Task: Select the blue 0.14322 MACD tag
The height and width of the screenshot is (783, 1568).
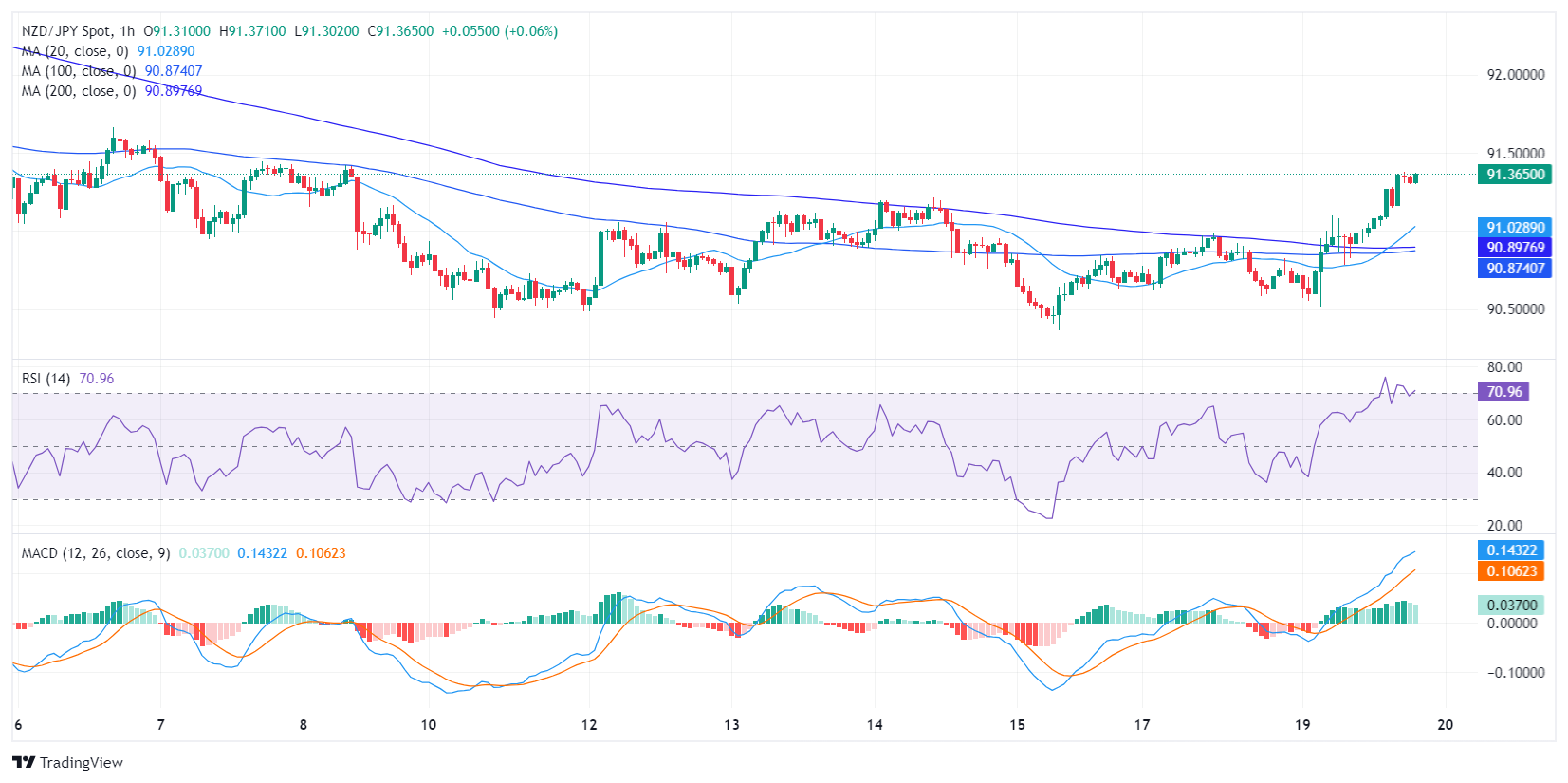Action: (x=1511, y=550)
